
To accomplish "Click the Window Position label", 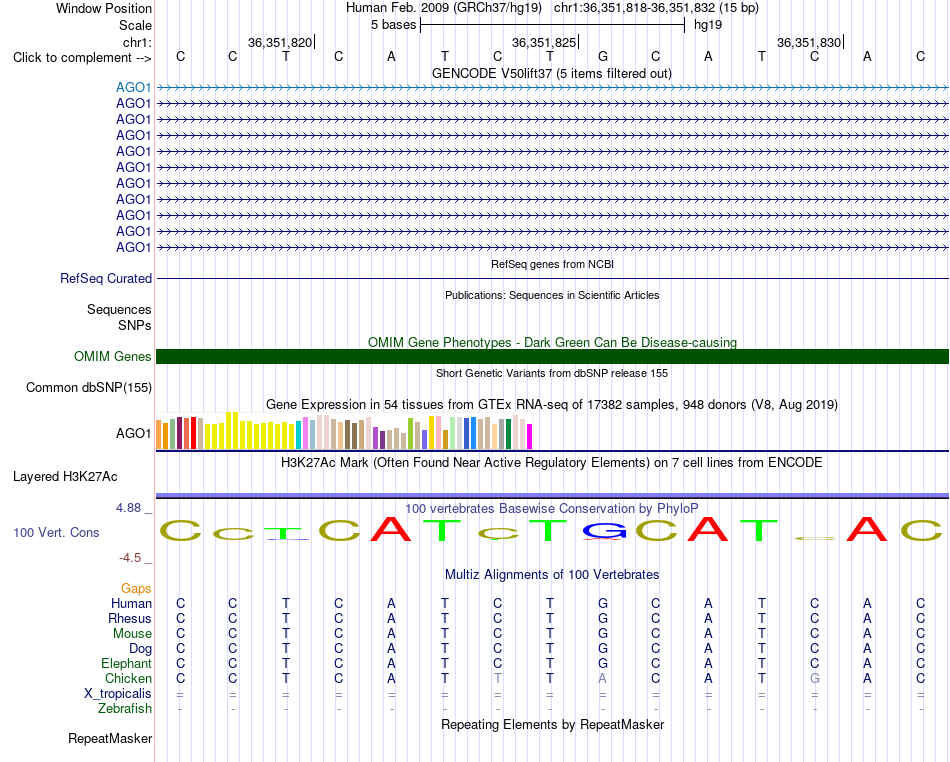I will tap(104, 8).
